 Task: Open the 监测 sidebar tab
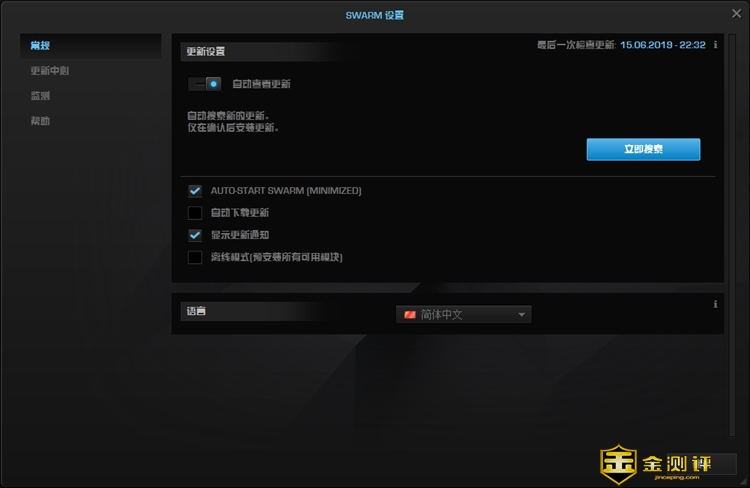point(40,96)
